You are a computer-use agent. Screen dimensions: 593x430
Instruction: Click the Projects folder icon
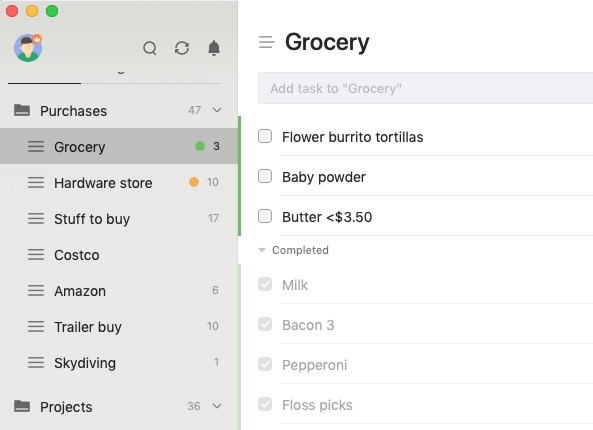pos(22,406)
